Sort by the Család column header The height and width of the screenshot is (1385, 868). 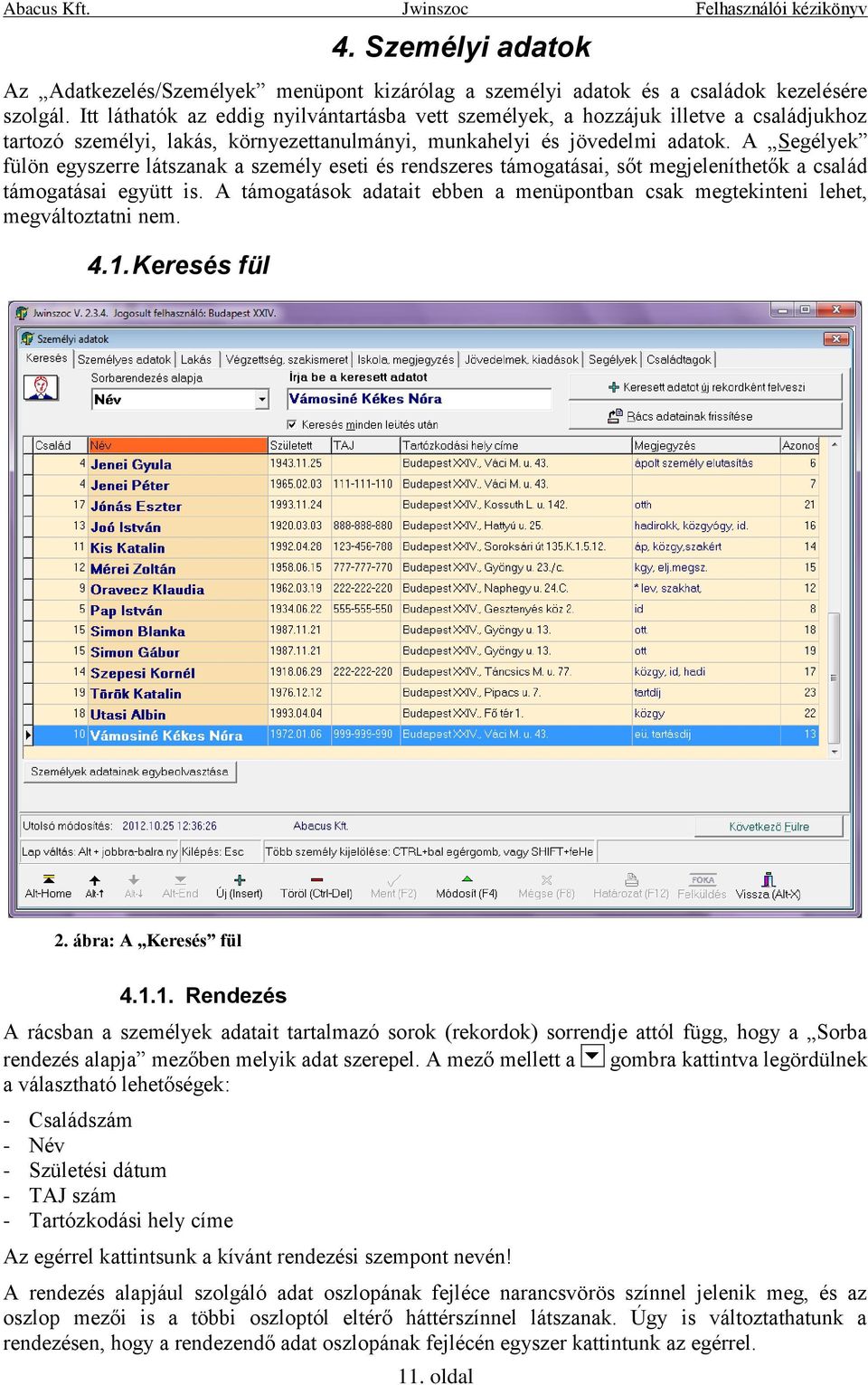60,445
